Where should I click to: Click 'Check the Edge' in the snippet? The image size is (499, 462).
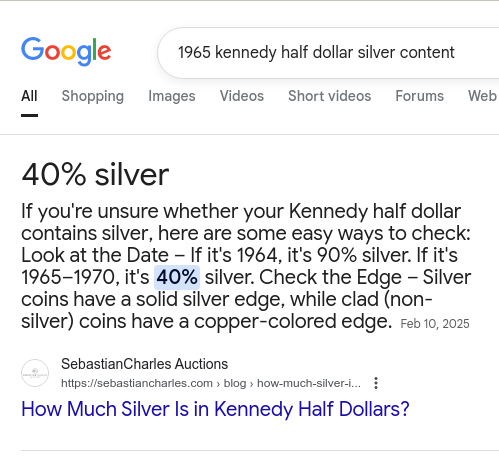point(330,277)
